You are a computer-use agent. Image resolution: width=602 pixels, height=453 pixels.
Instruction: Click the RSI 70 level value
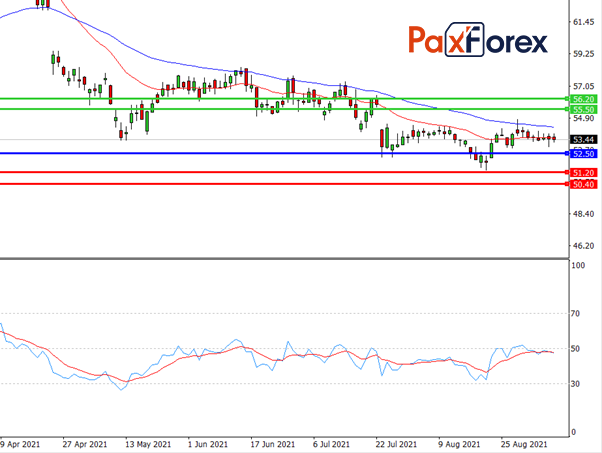tap(575, 314)
